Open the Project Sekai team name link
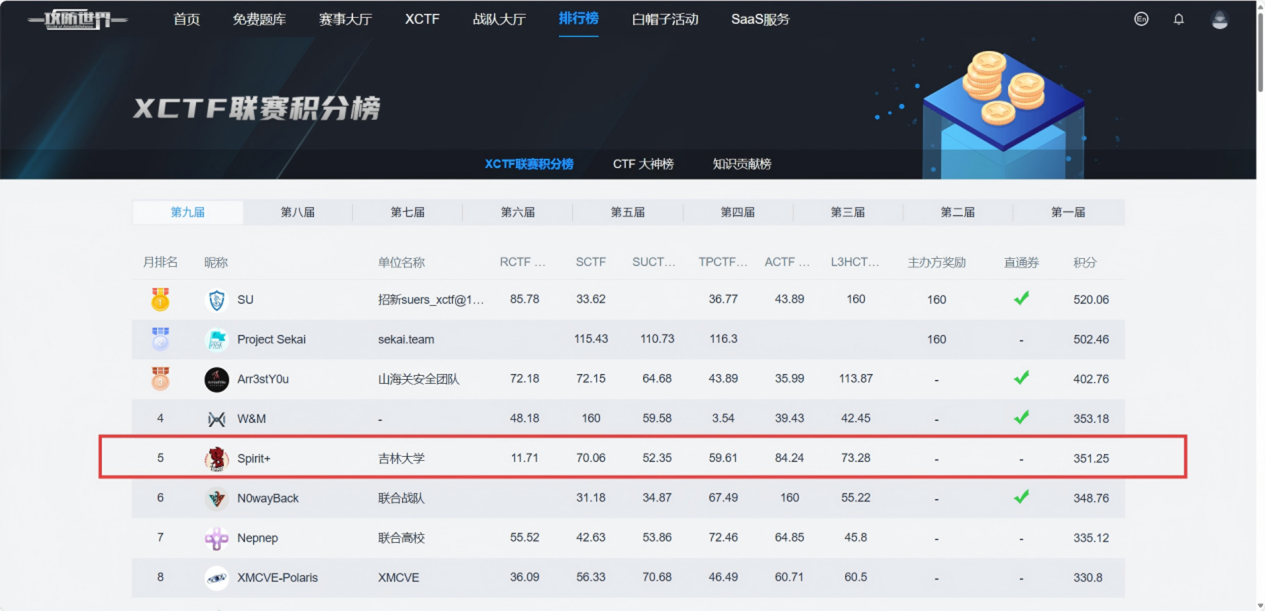 [271, 340]
